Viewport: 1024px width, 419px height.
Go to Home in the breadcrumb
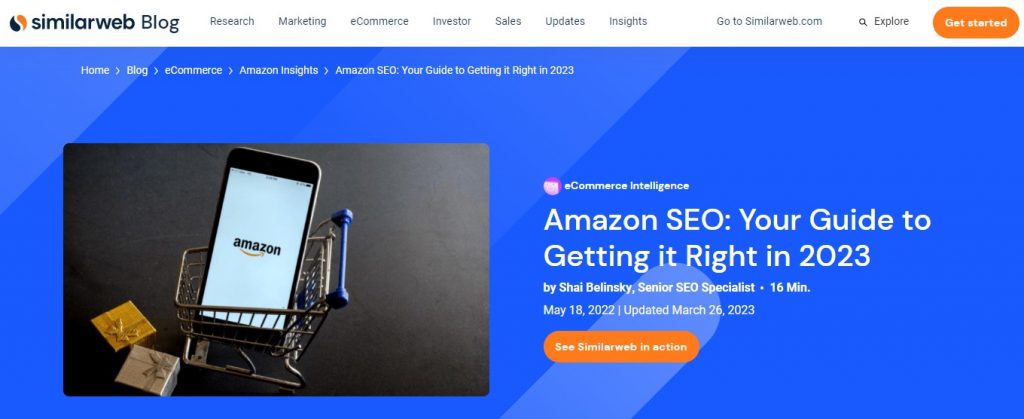point(95,70)
